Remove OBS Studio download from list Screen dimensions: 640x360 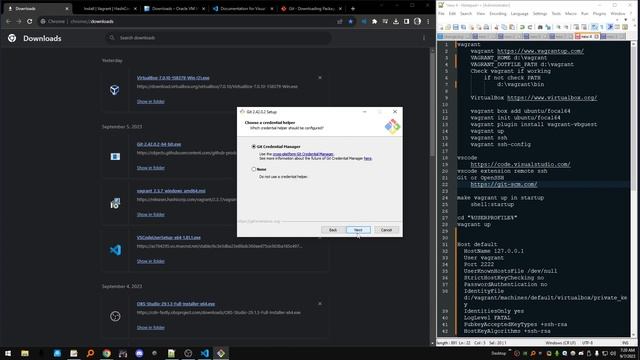pyautogui.click(x=320, y=304)
